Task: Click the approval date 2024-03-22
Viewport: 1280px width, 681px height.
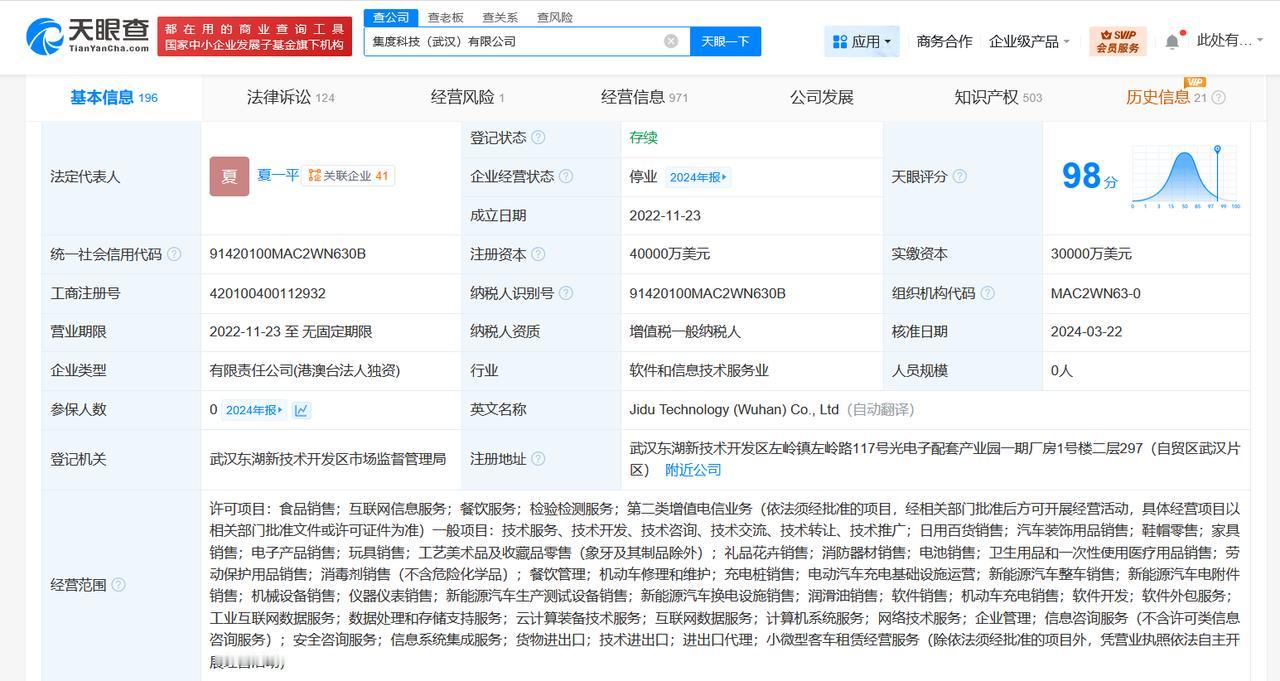Action: click(x=1087, y=331)
